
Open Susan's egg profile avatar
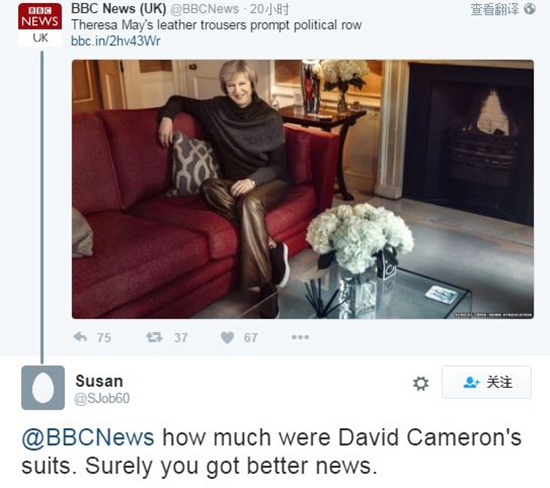pos(43,388)
